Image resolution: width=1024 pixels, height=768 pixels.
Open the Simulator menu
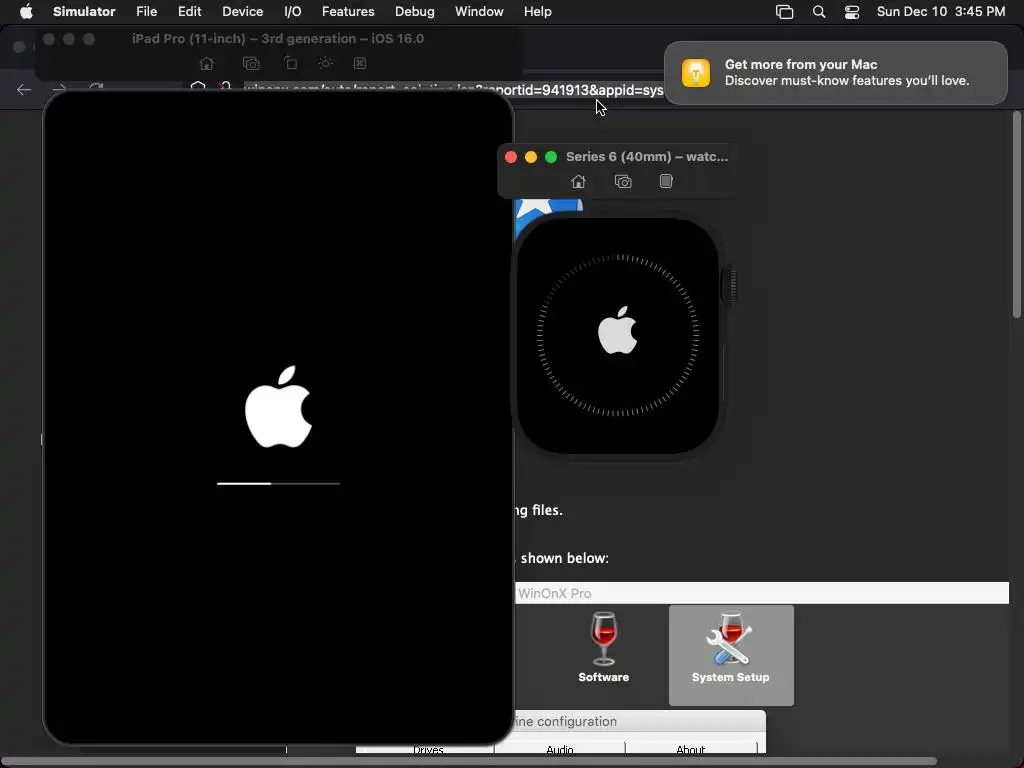tap(84, 11)
